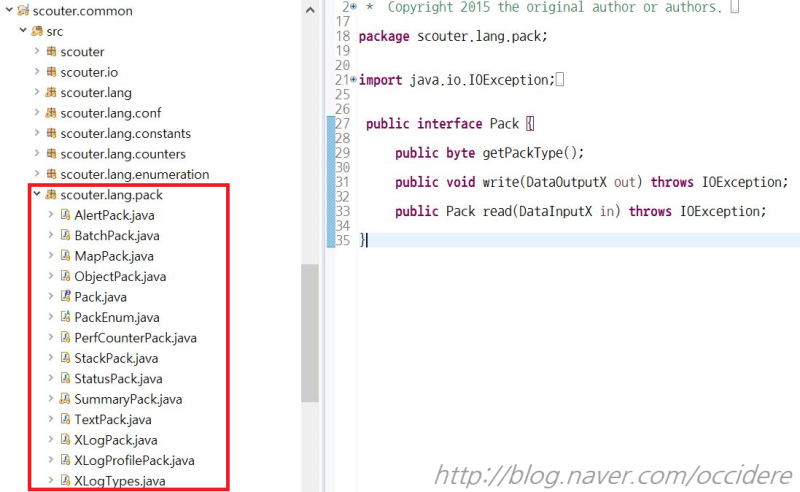Click the package explorer vertical scrollbar thumb

(310, 333)
